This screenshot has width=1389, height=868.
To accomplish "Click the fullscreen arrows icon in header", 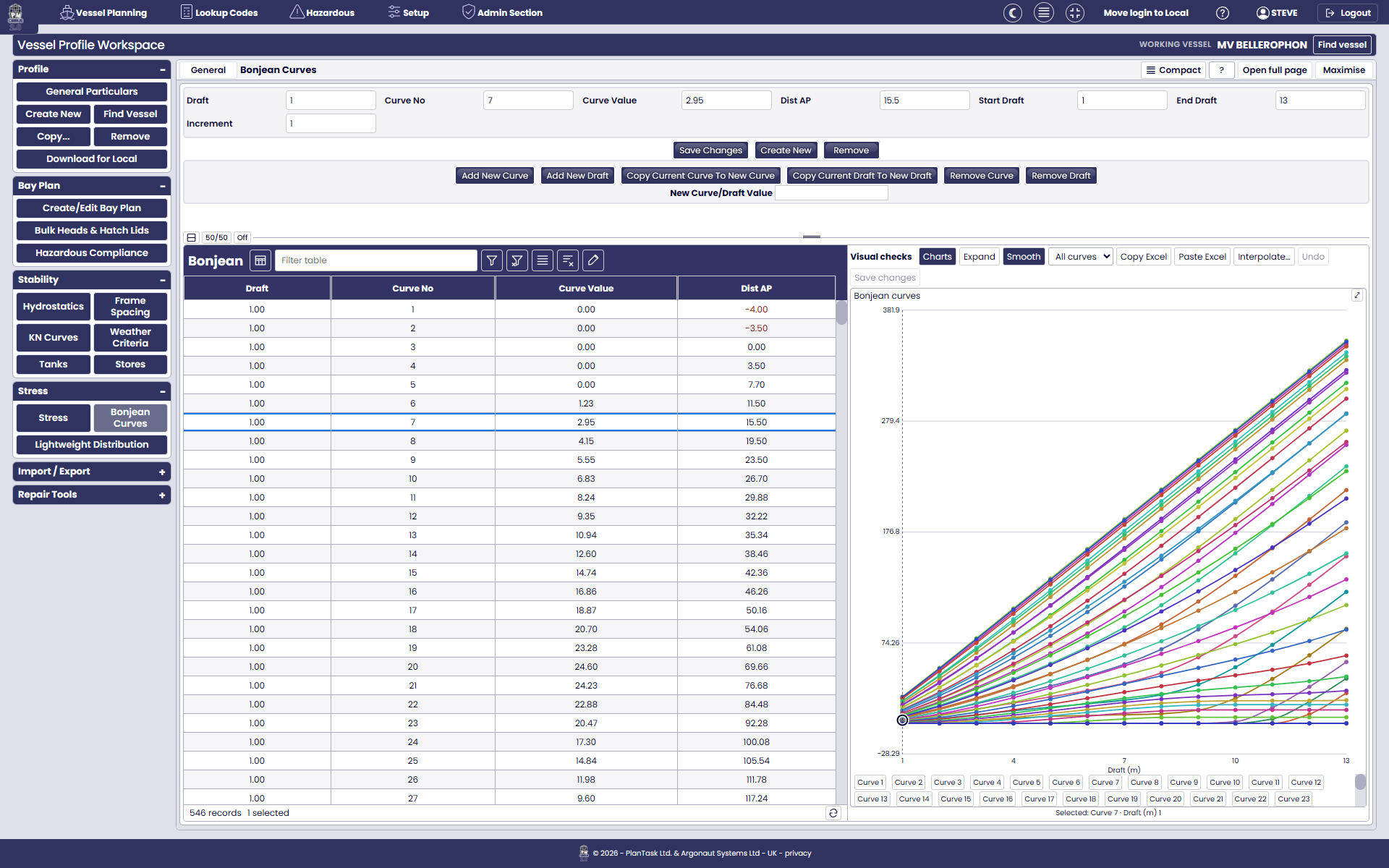I will pyautogui.click(x=1075, y=13).
